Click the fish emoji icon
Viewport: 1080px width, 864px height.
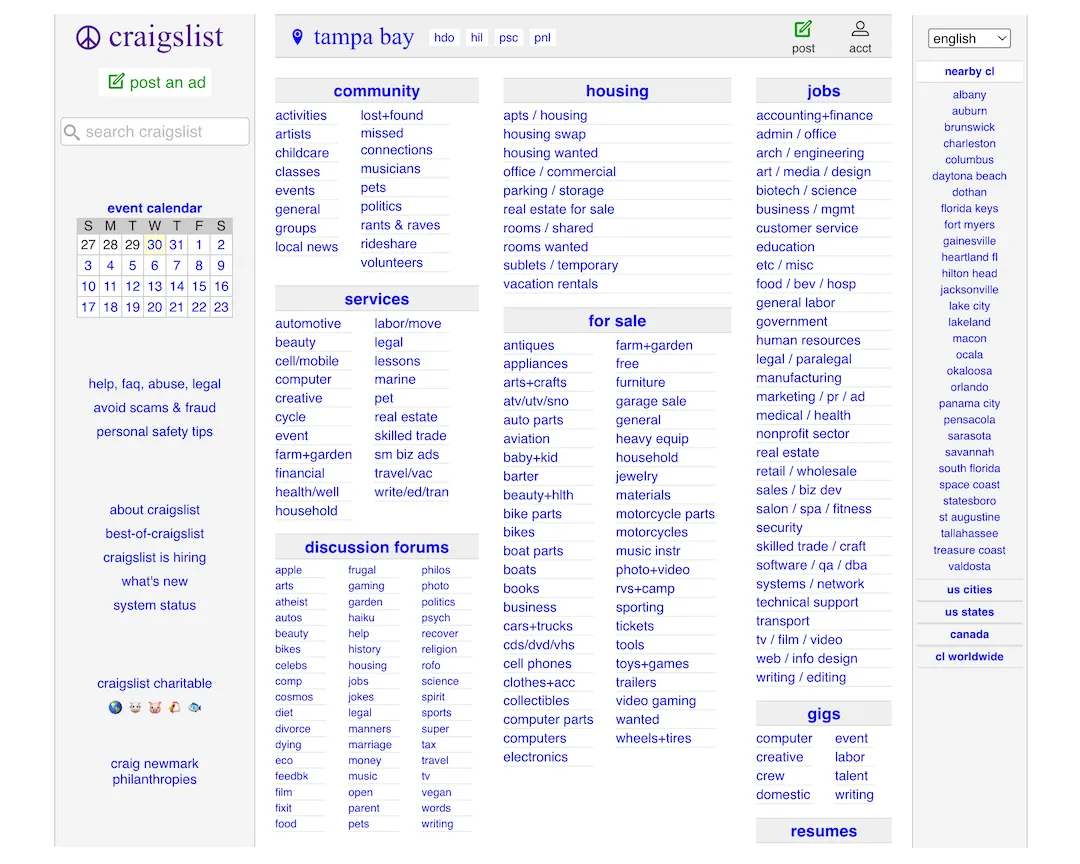194,707
